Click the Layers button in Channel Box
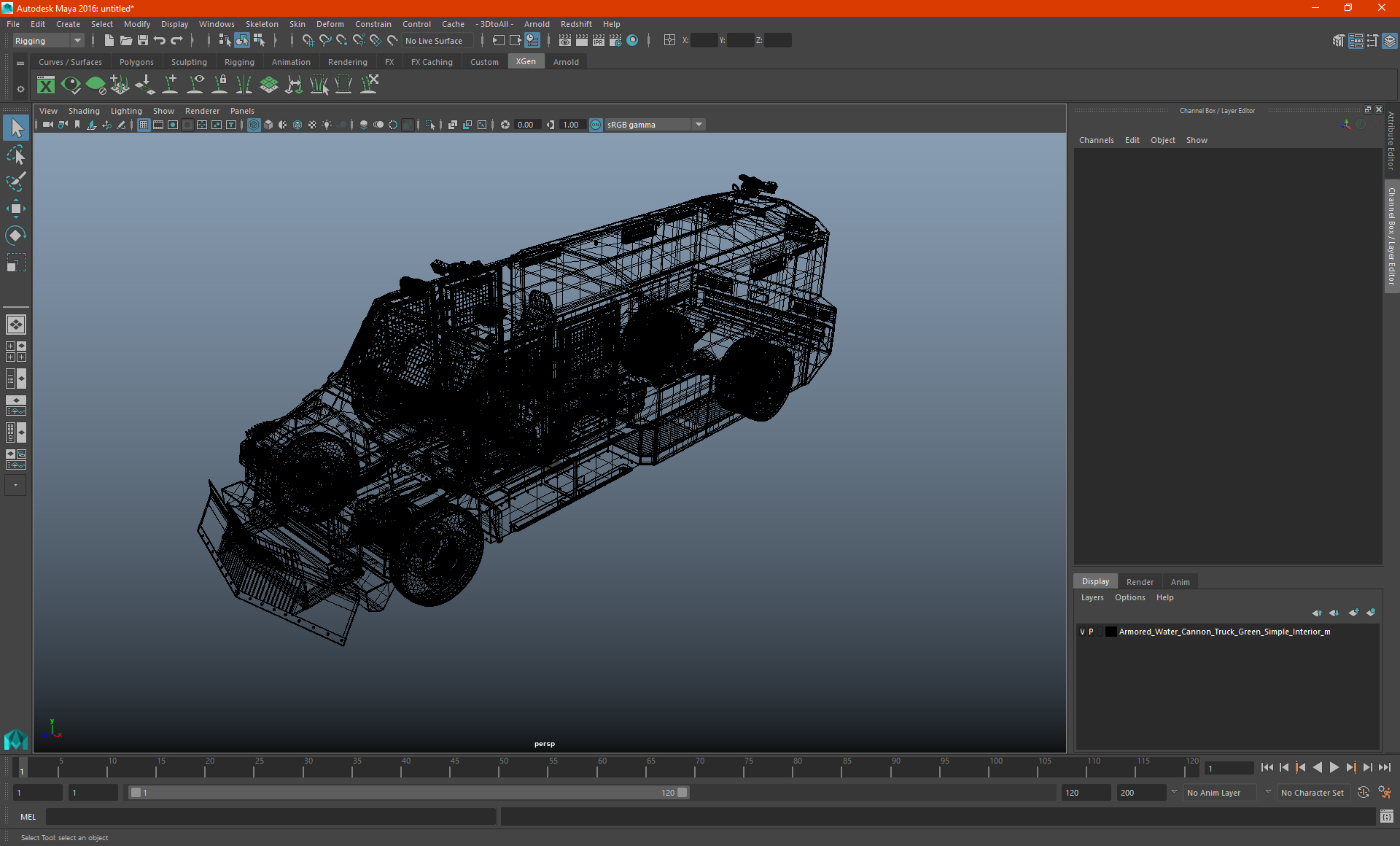Image resolution: width=1400 pixels, height=846 pixels. (1093, 597)
